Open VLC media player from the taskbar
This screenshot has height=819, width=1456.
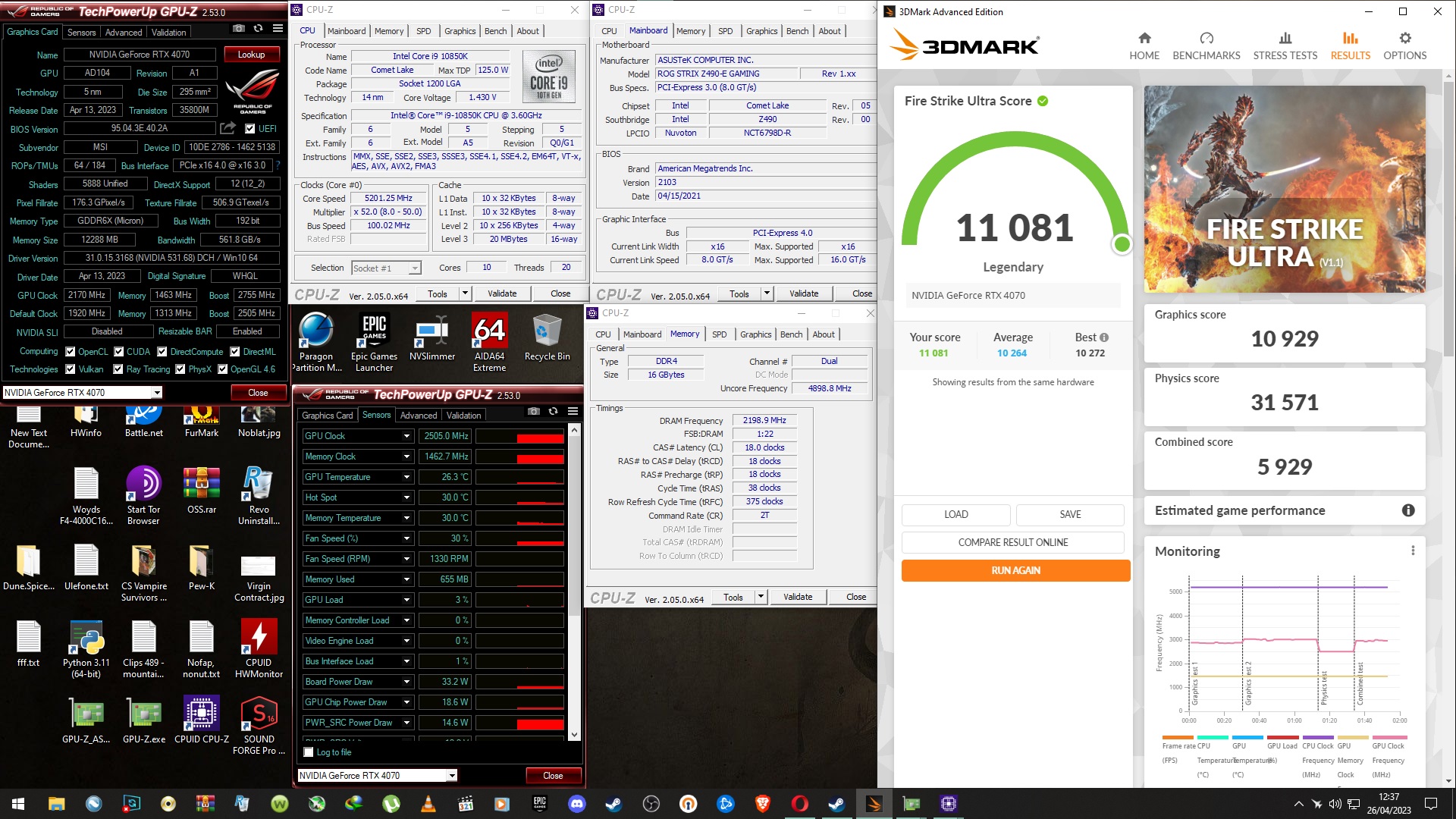click(428, 804)
